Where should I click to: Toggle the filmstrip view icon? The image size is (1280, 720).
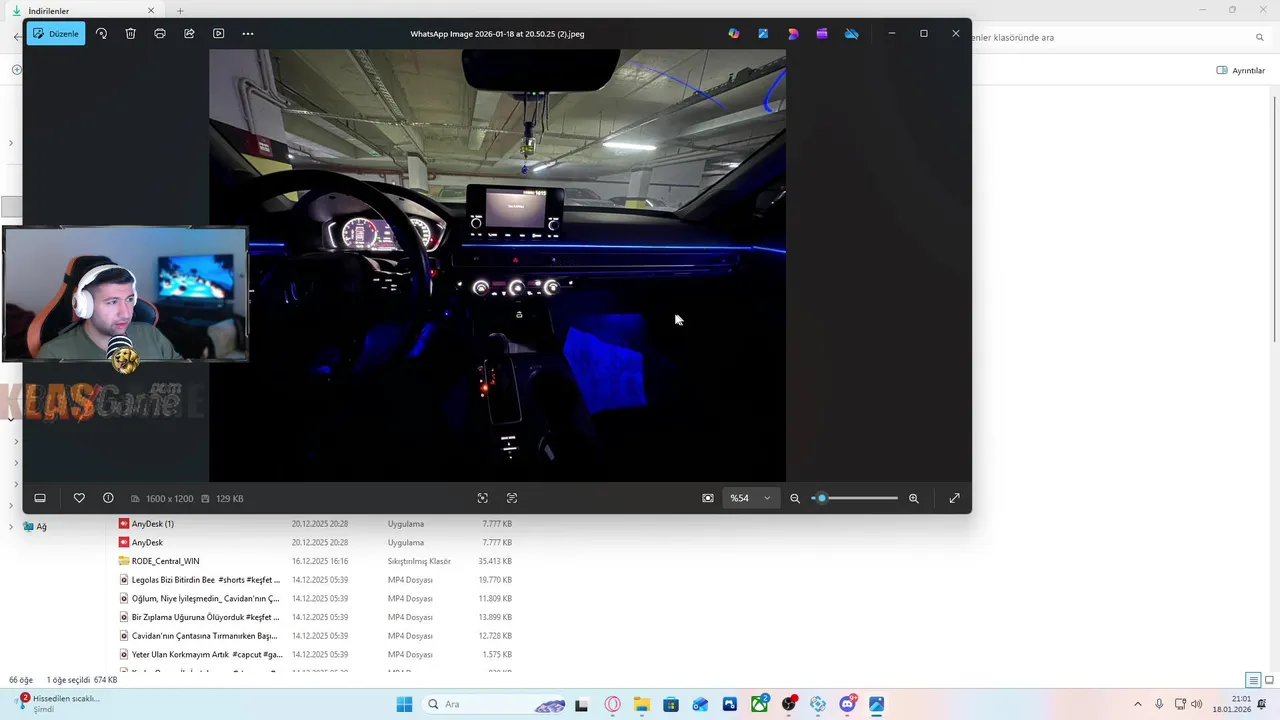point(40,498)
